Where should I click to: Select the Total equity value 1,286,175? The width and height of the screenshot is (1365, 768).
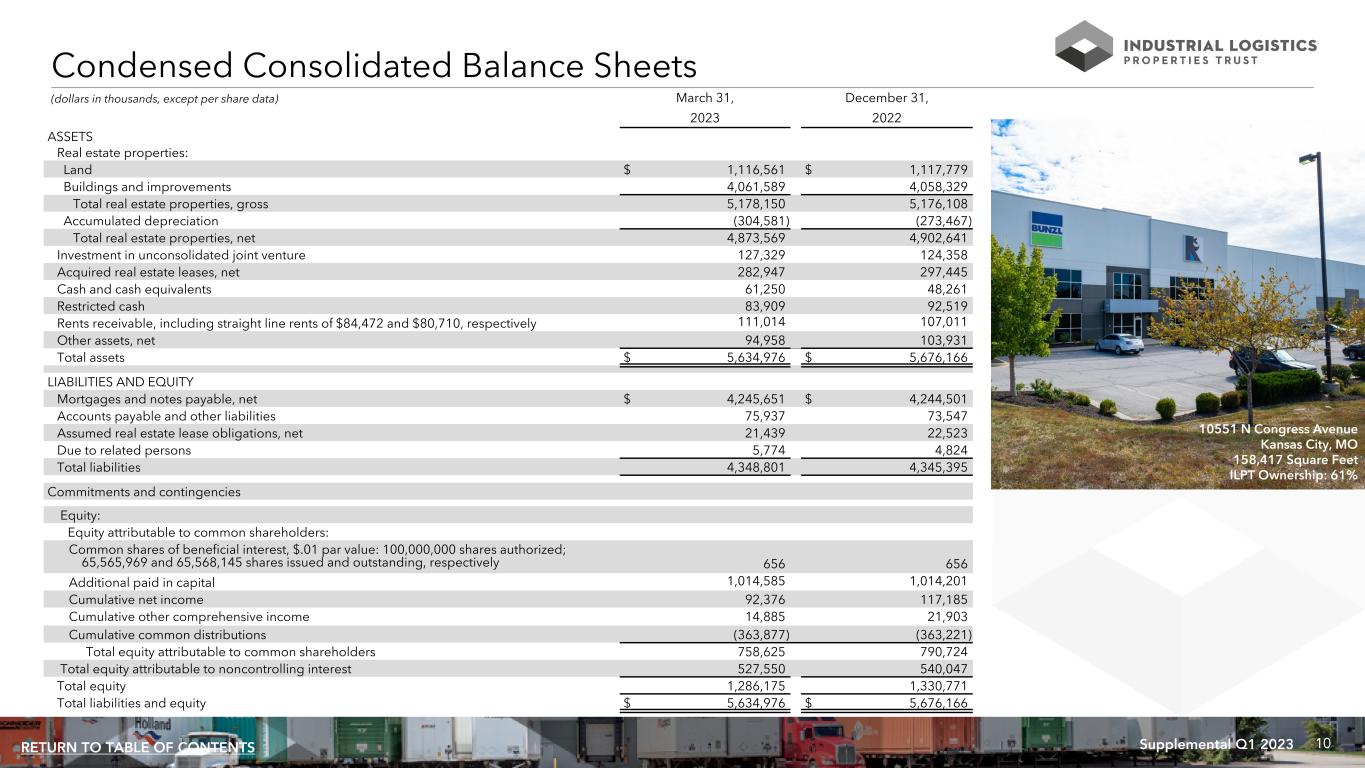[x=758, y=686]
